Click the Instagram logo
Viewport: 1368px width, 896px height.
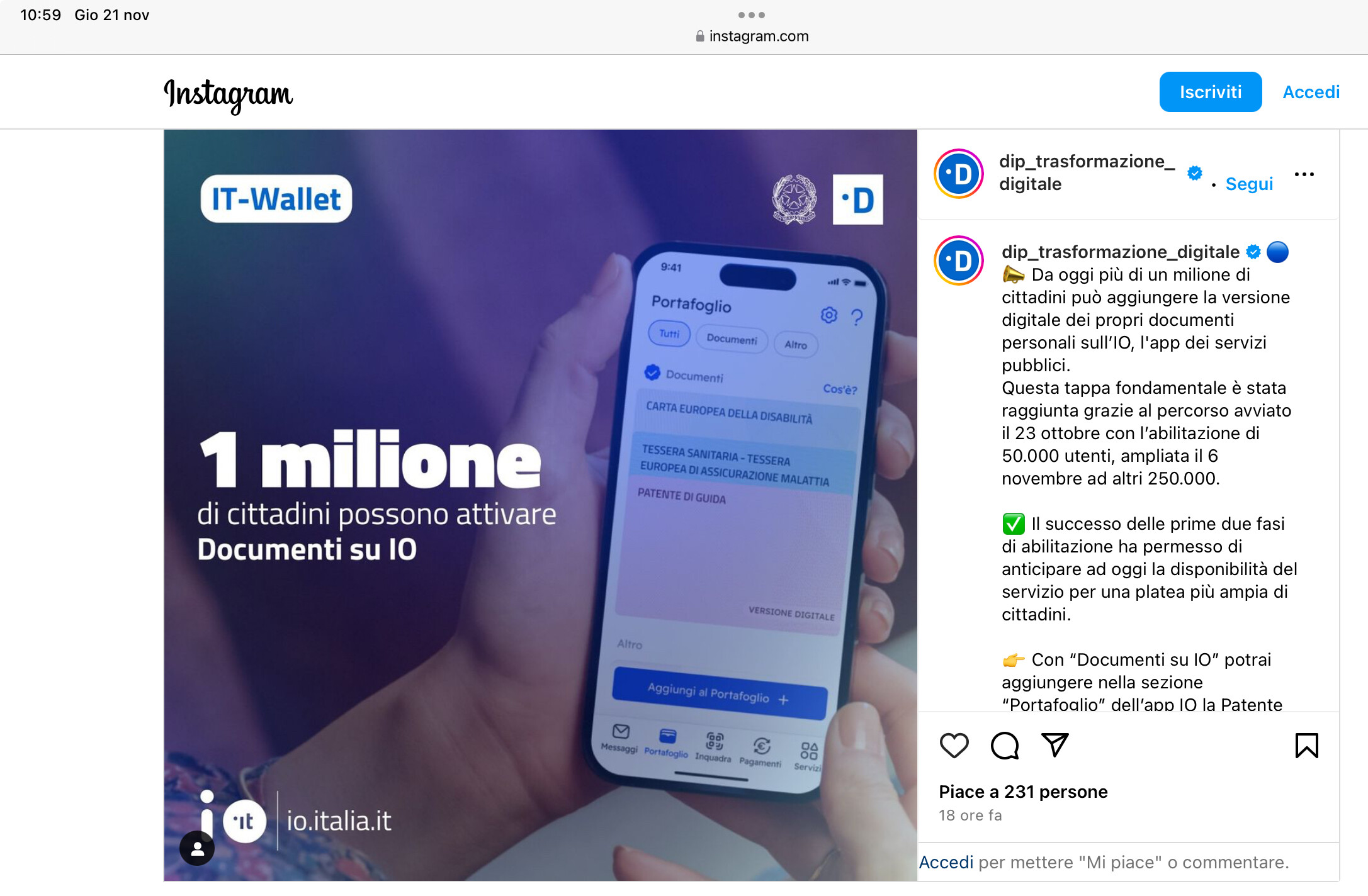point(229,95)
